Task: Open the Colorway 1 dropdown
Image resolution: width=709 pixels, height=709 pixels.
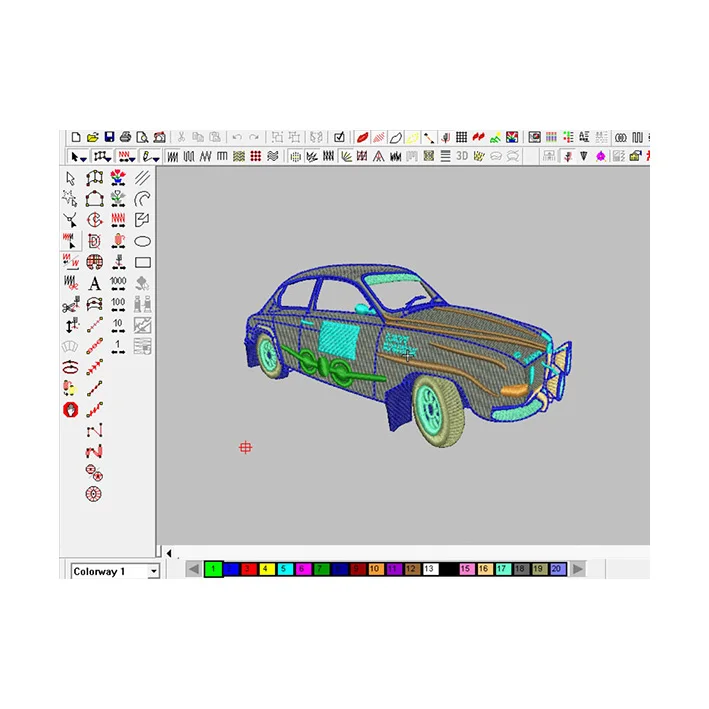Action: click(153, 571)
